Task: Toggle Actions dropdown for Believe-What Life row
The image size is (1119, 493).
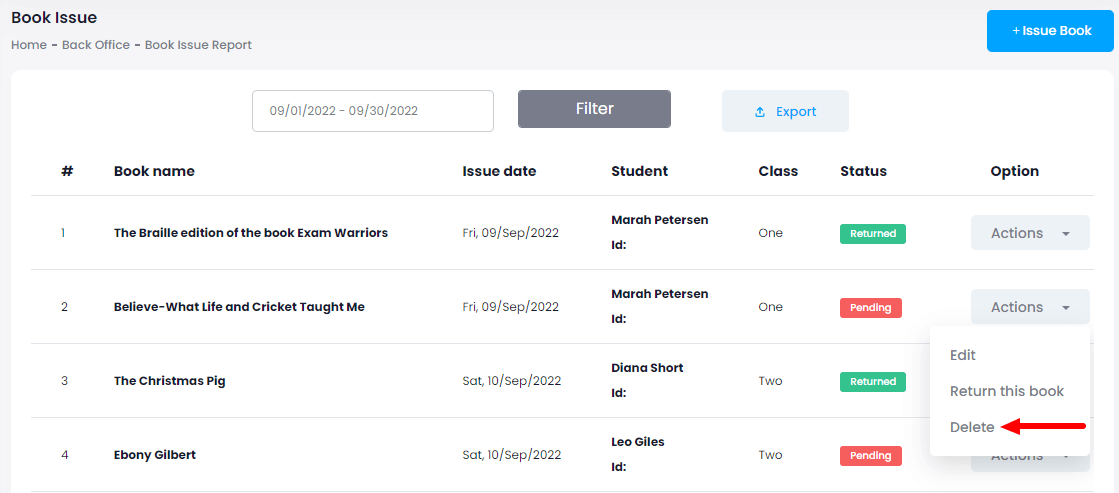Action: coord(1029,307)
